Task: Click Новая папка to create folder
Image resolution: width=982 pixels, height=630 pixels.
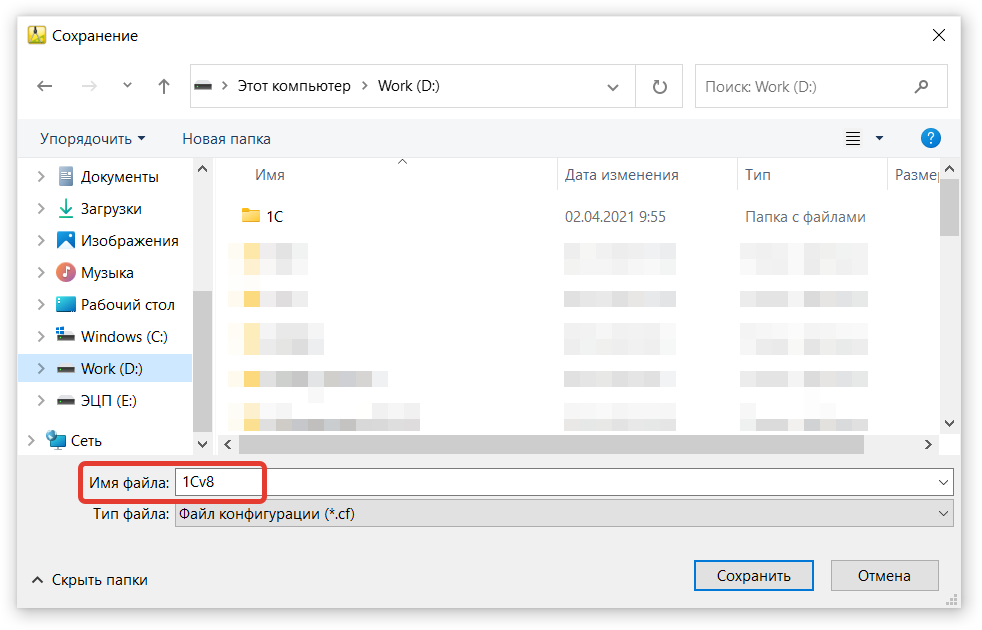Action: [x=226, y=139]
